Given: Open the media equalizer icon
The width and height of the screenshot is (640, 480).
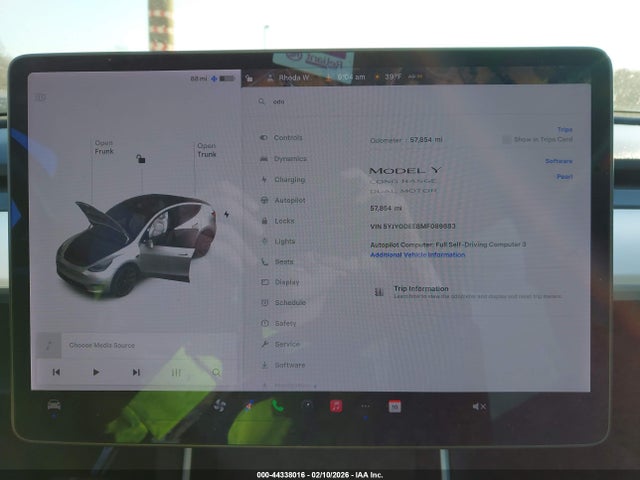Looking at the screenshot, I should coord(176,372).
